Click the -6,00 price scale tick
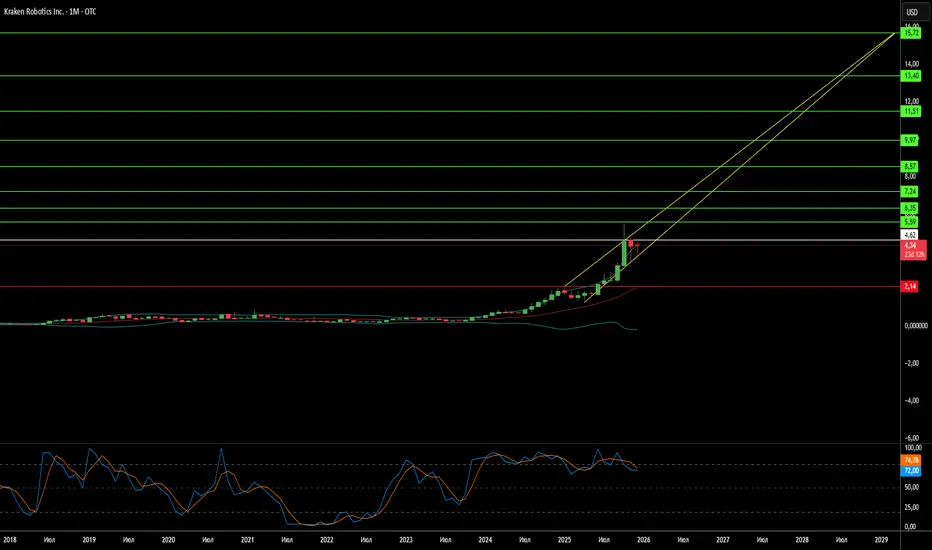This screenshot has width=932, height=550. click(912, 438)
